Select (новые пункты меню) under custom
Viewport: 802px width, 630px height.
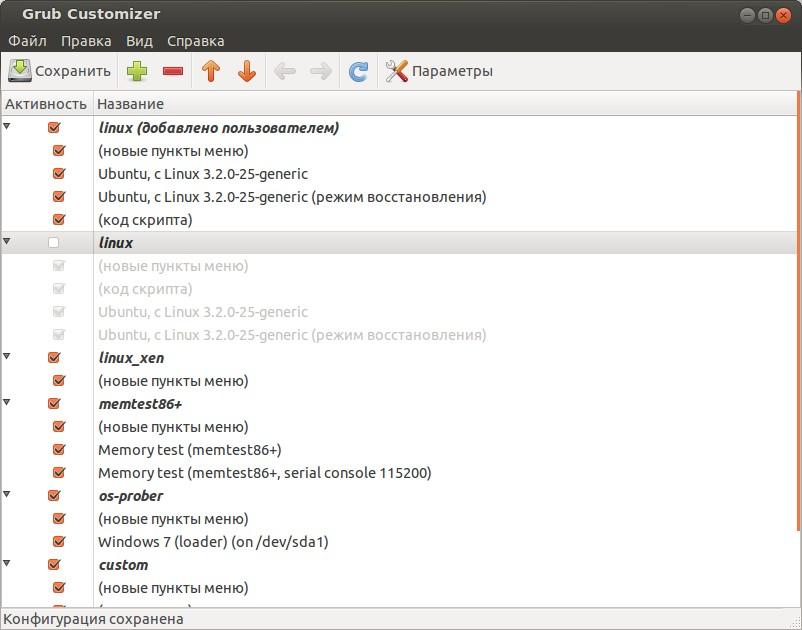click(x=399, y=588)
